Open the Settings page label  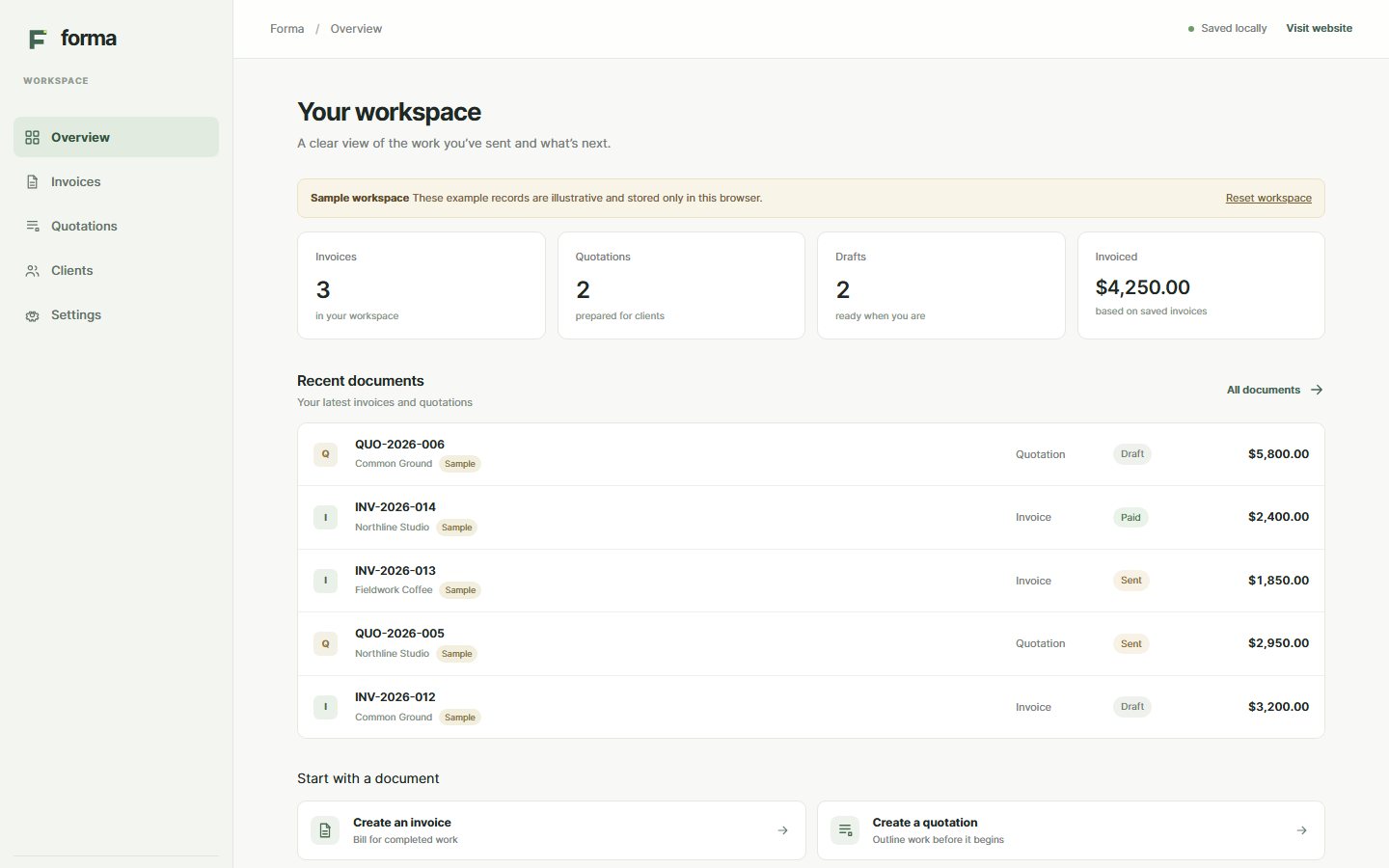(x=76, y=314)
